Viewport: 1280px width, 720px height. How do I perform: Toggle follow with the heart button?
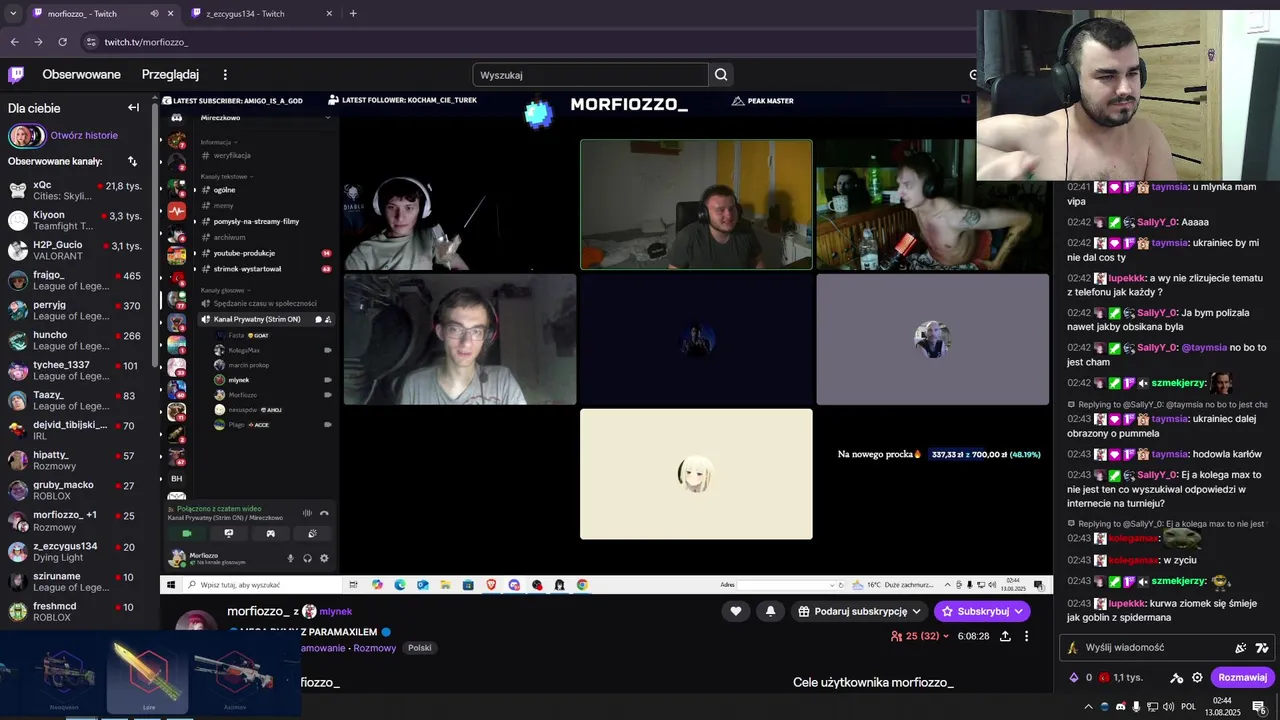[736, 611]
